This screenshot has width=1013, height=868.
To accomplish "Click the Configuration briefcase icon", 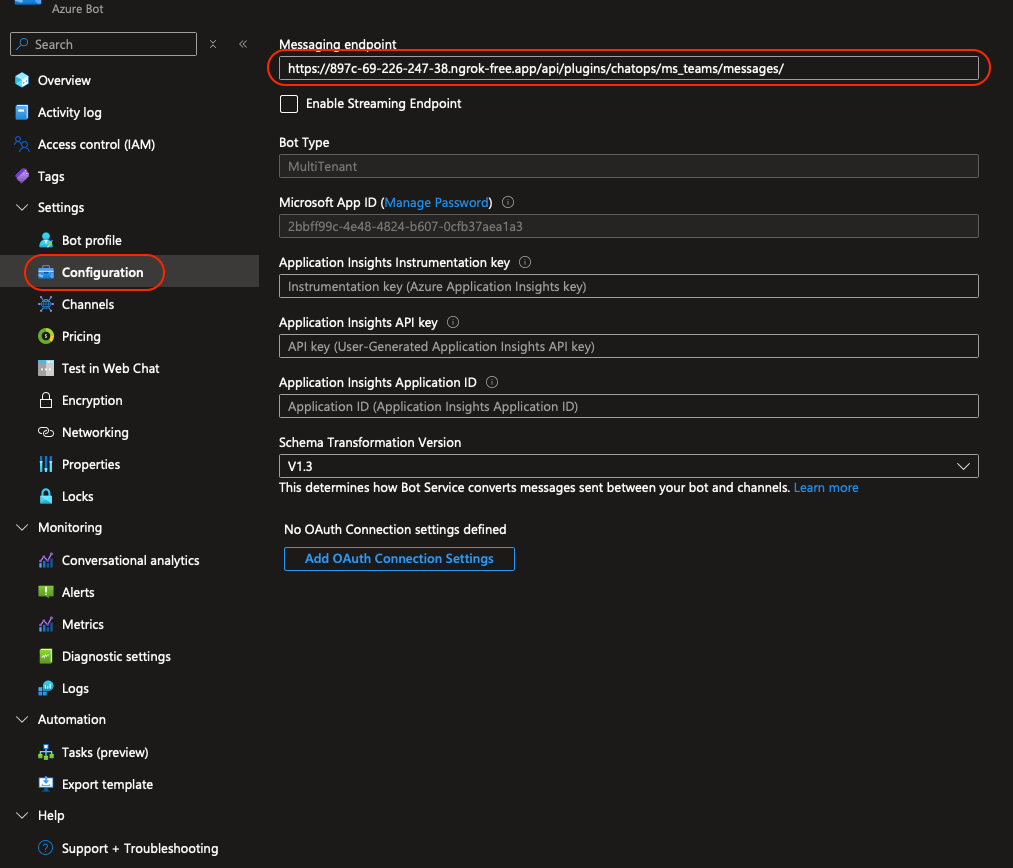I will 46,273.
